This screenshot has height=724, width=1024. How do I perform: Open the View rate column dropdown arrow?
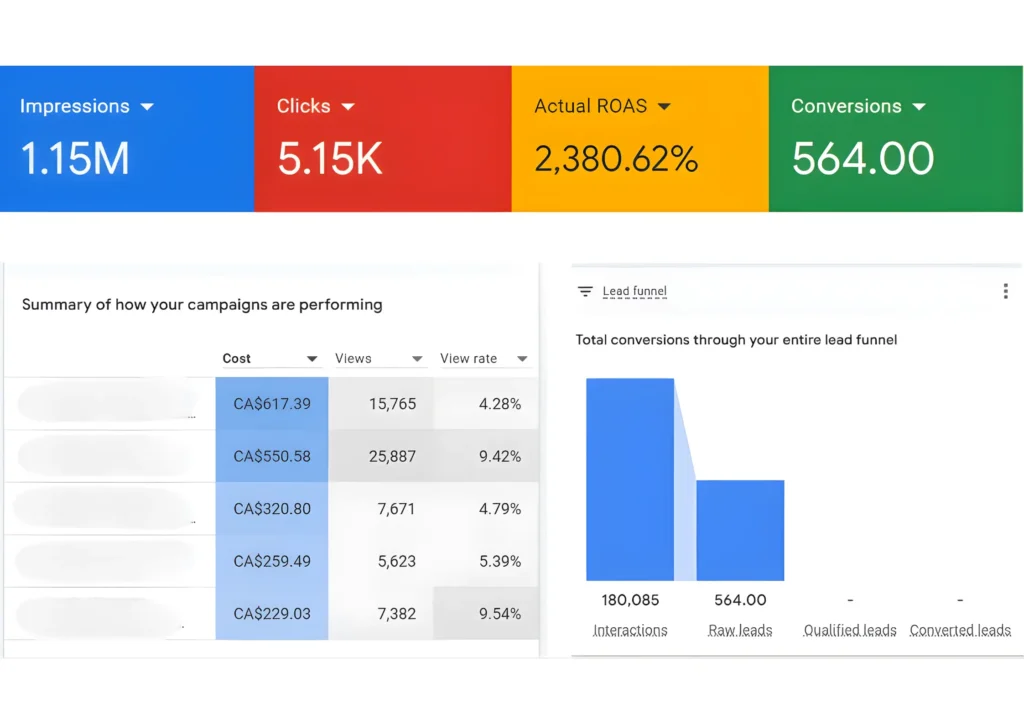click(x=521, y=359)
